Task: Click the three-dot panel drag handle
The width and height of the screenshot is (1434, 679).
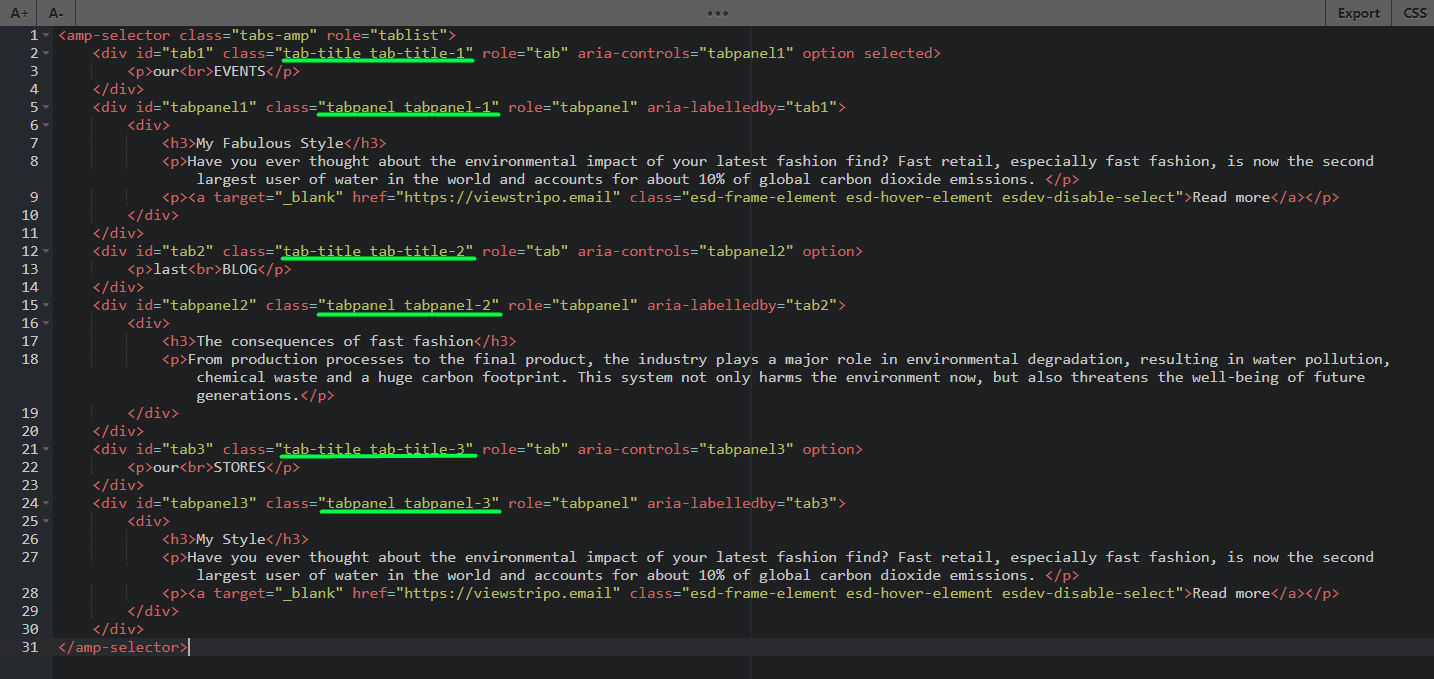Action: 717,13
